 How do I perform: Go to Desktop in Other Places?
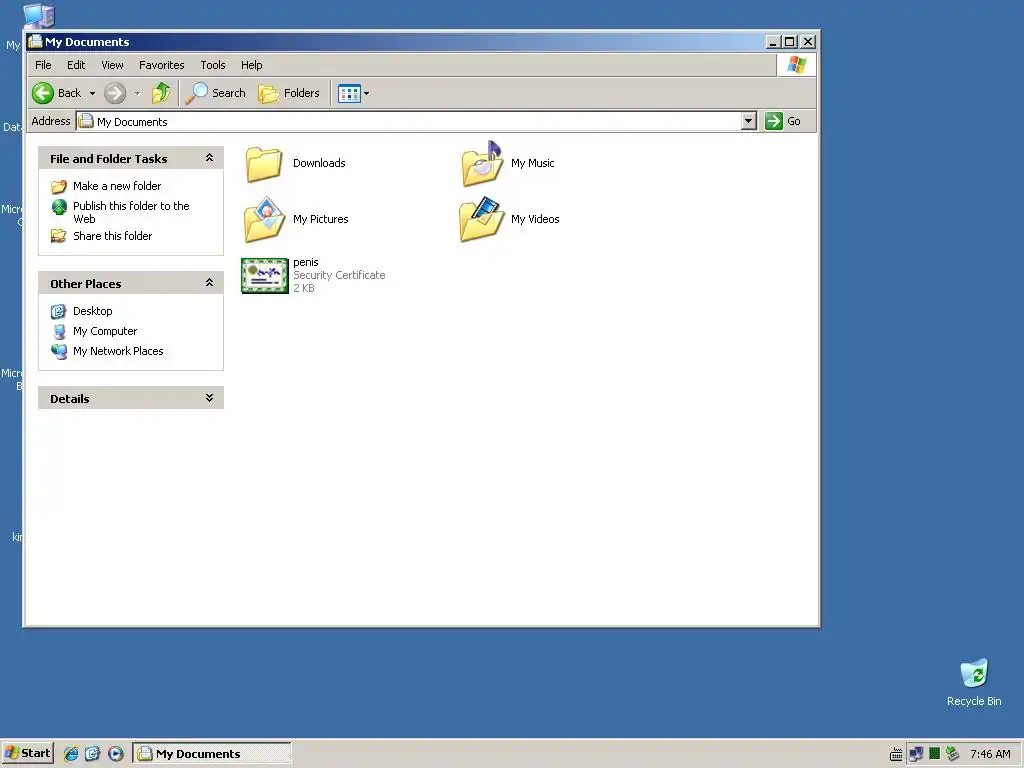click(93, 311)
